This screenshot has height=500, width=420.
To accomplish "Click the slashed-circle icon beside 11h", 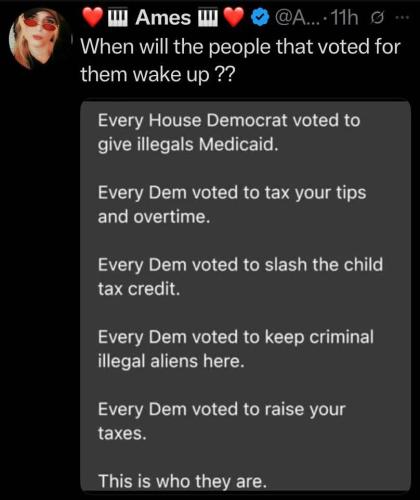I will pos(377,18).
